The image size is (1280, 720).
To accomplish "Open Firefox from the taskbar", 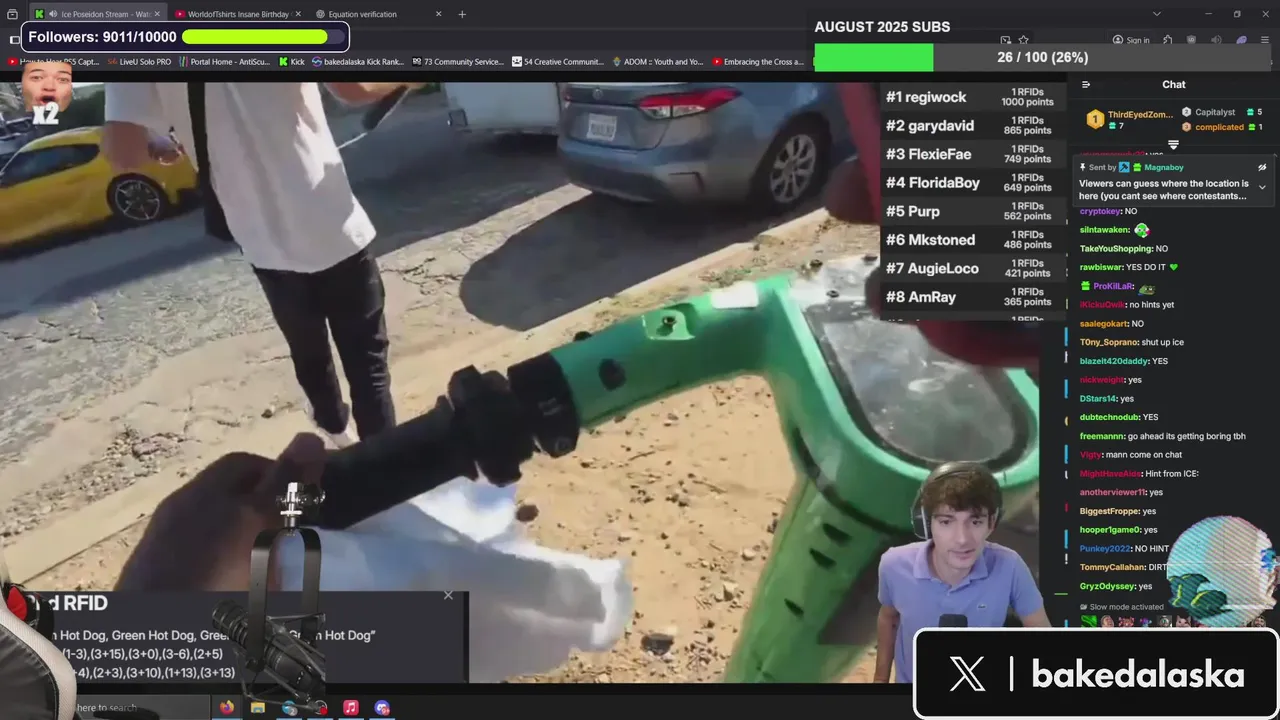I will point(227,708).
